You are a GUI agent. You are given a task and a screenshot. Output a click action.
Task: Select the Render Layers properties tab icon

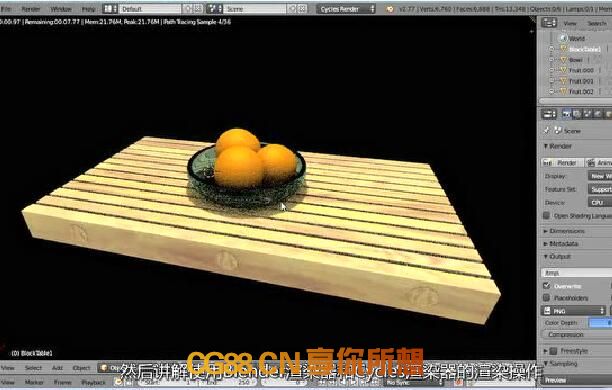point(577,114)
